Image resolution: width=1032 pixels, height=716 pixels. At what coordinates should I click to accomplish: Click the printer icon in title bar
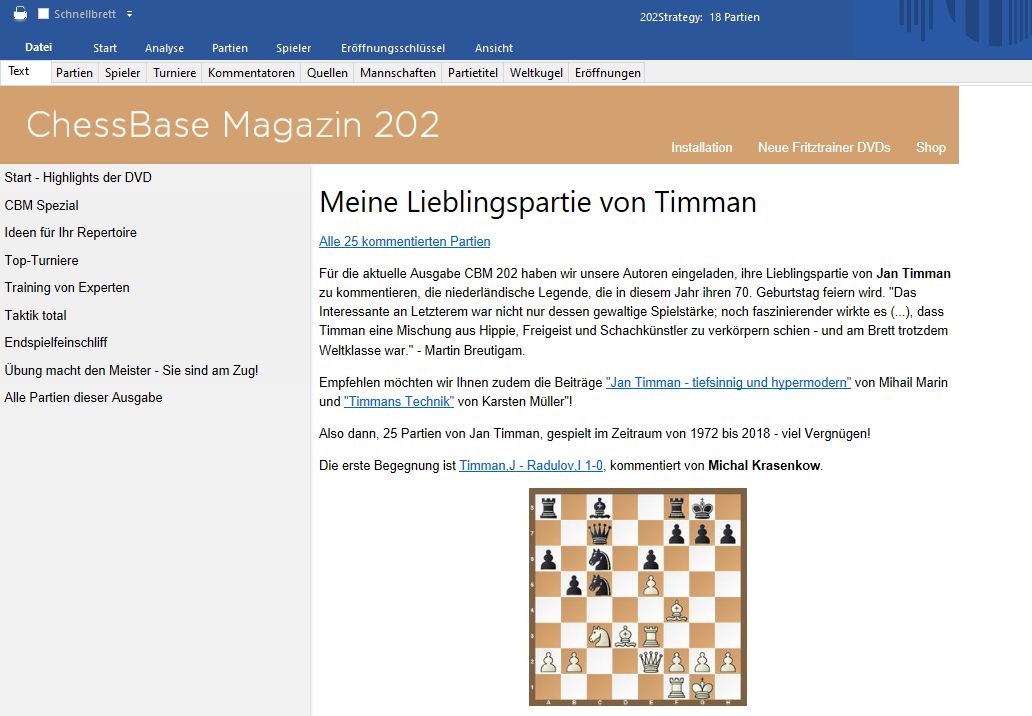tap(20, 14)
